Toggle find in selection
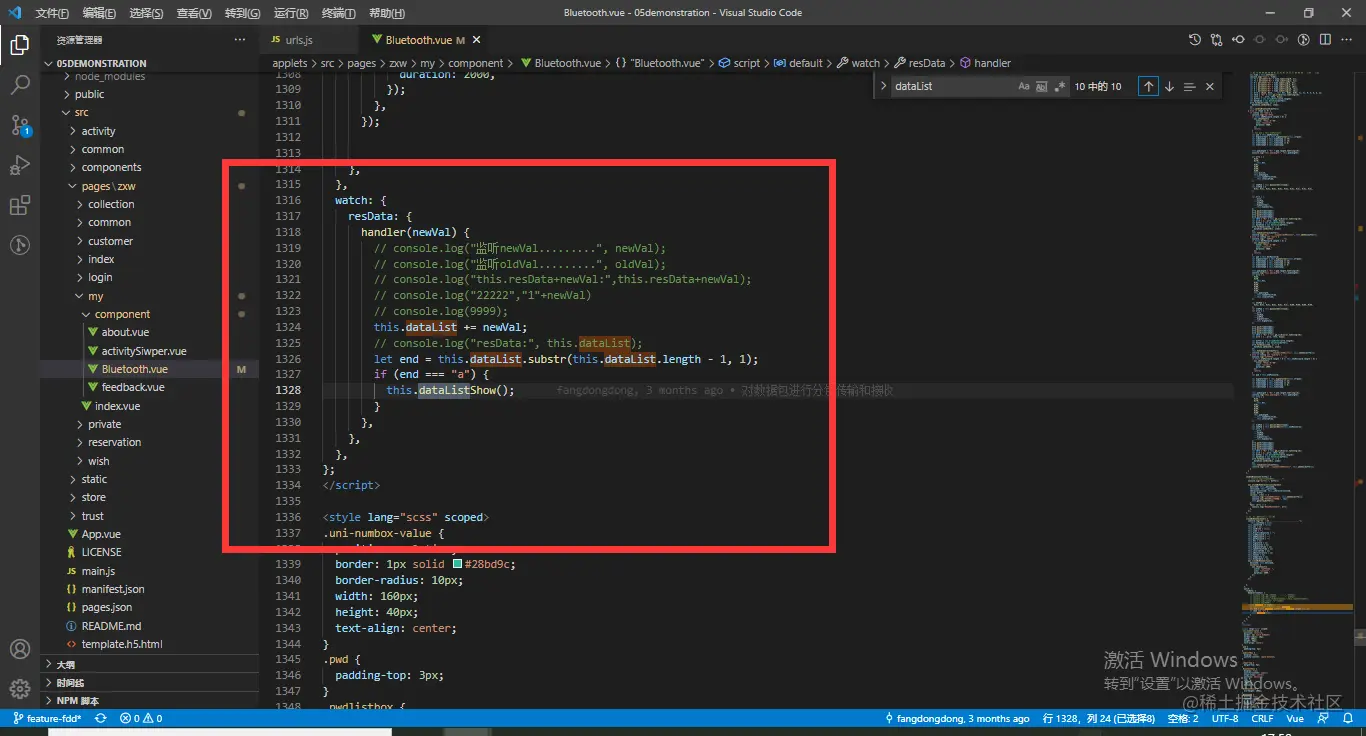 (x=1189, y=87)
